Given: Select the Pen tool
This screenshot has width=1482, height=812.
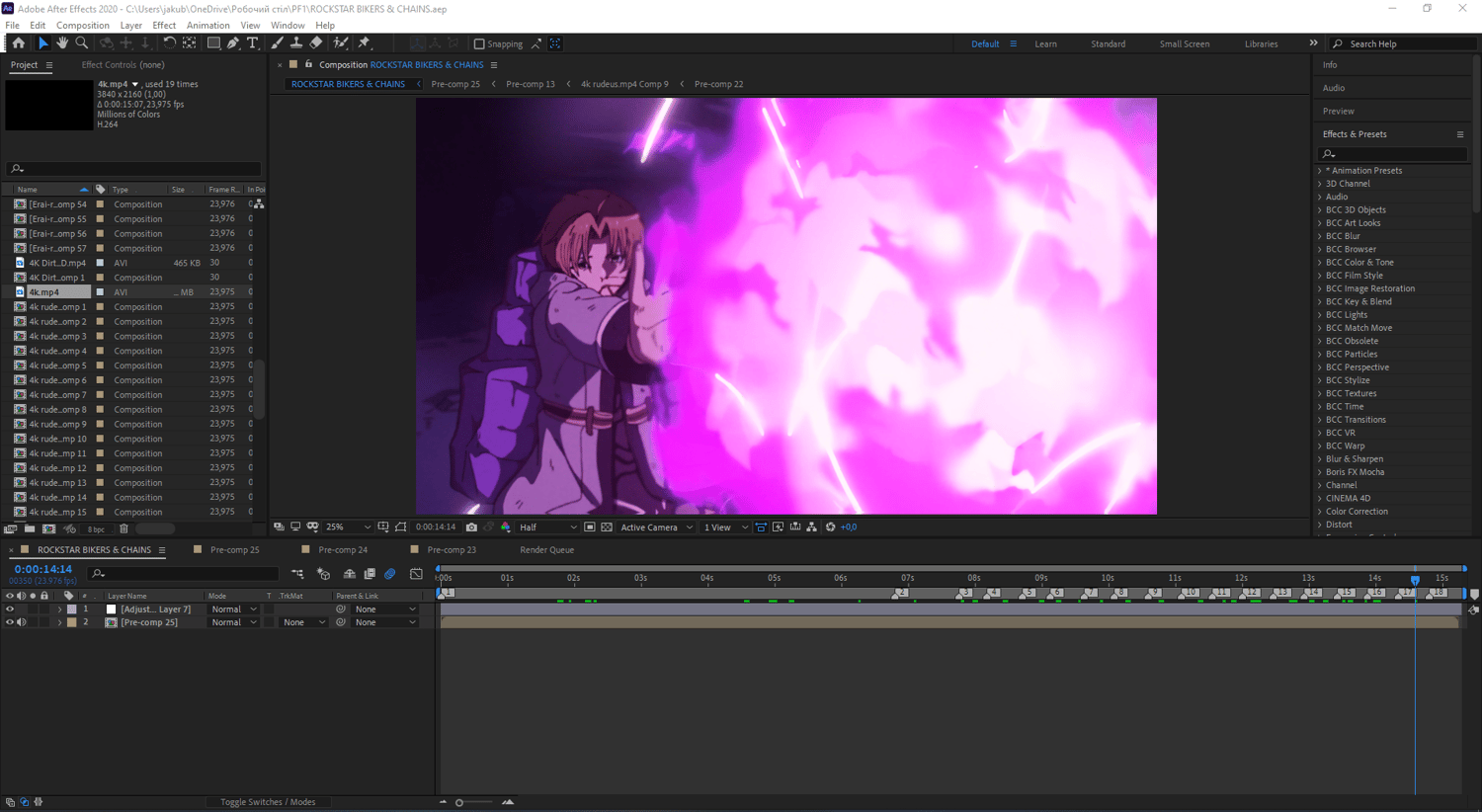Looking at the screenshot, I should [233, 43].
